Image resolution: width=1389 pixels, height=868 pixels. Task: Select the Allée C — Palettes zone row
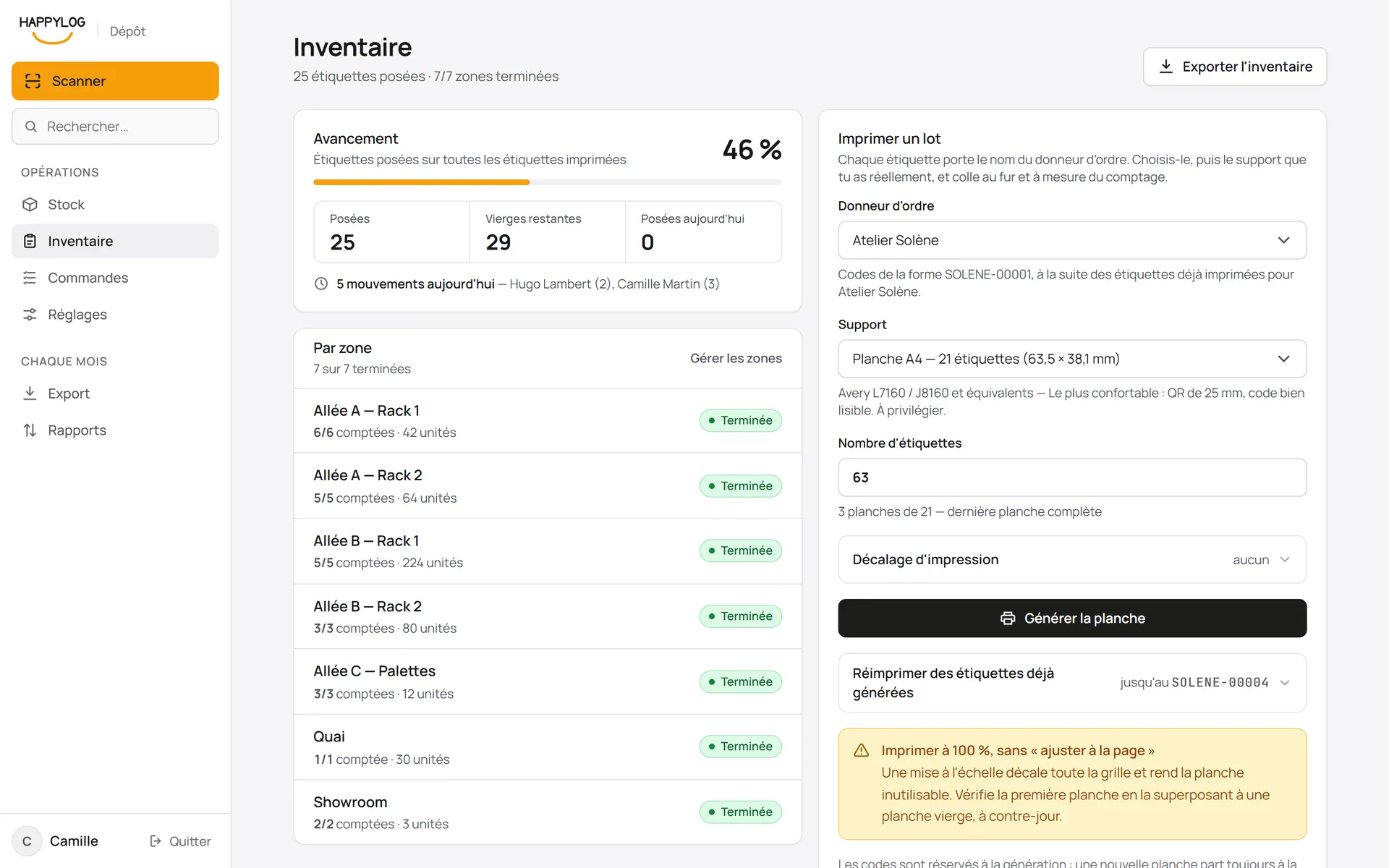(x=548, y=682)
